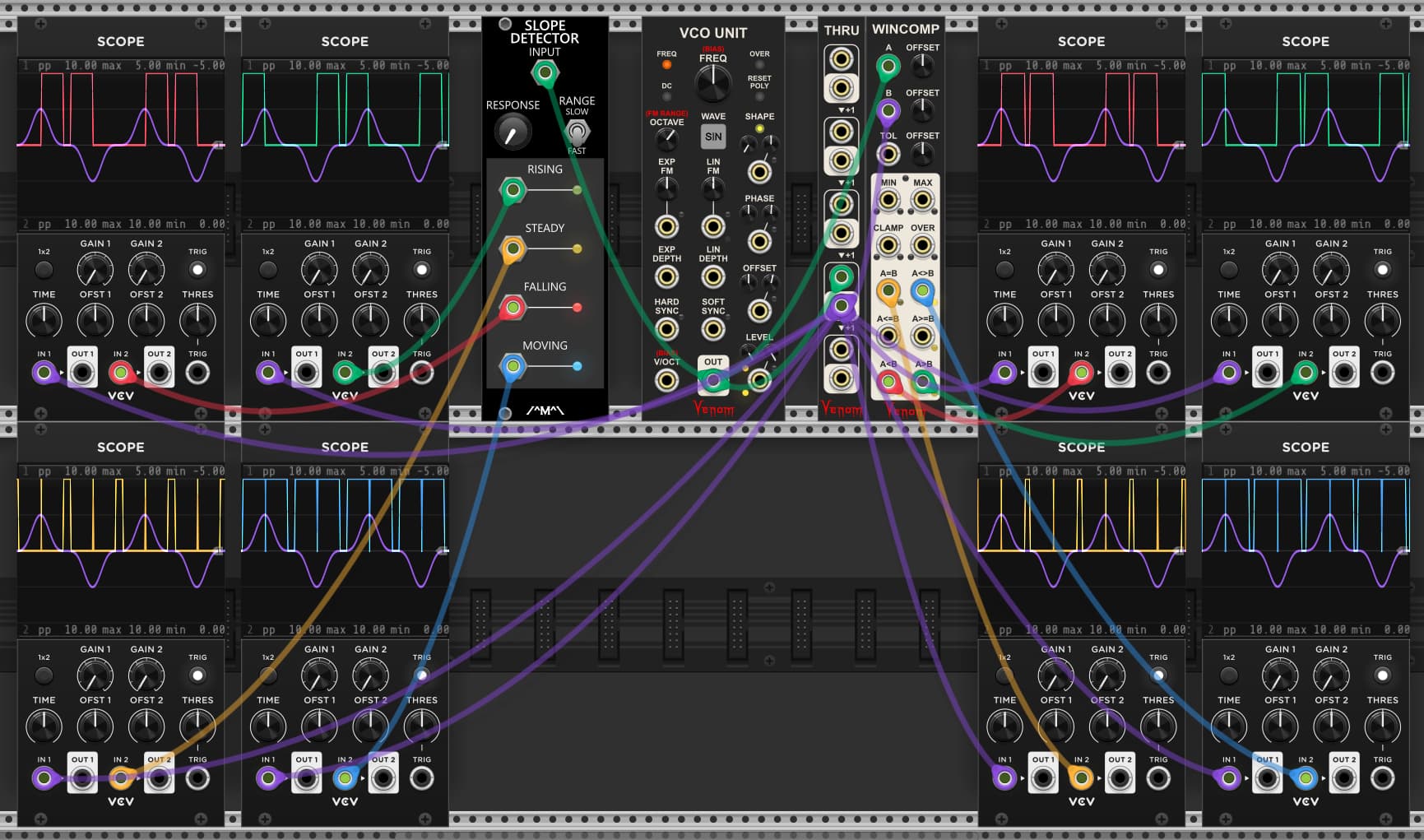Click the B OFFSET knob on WinComp

923,110
